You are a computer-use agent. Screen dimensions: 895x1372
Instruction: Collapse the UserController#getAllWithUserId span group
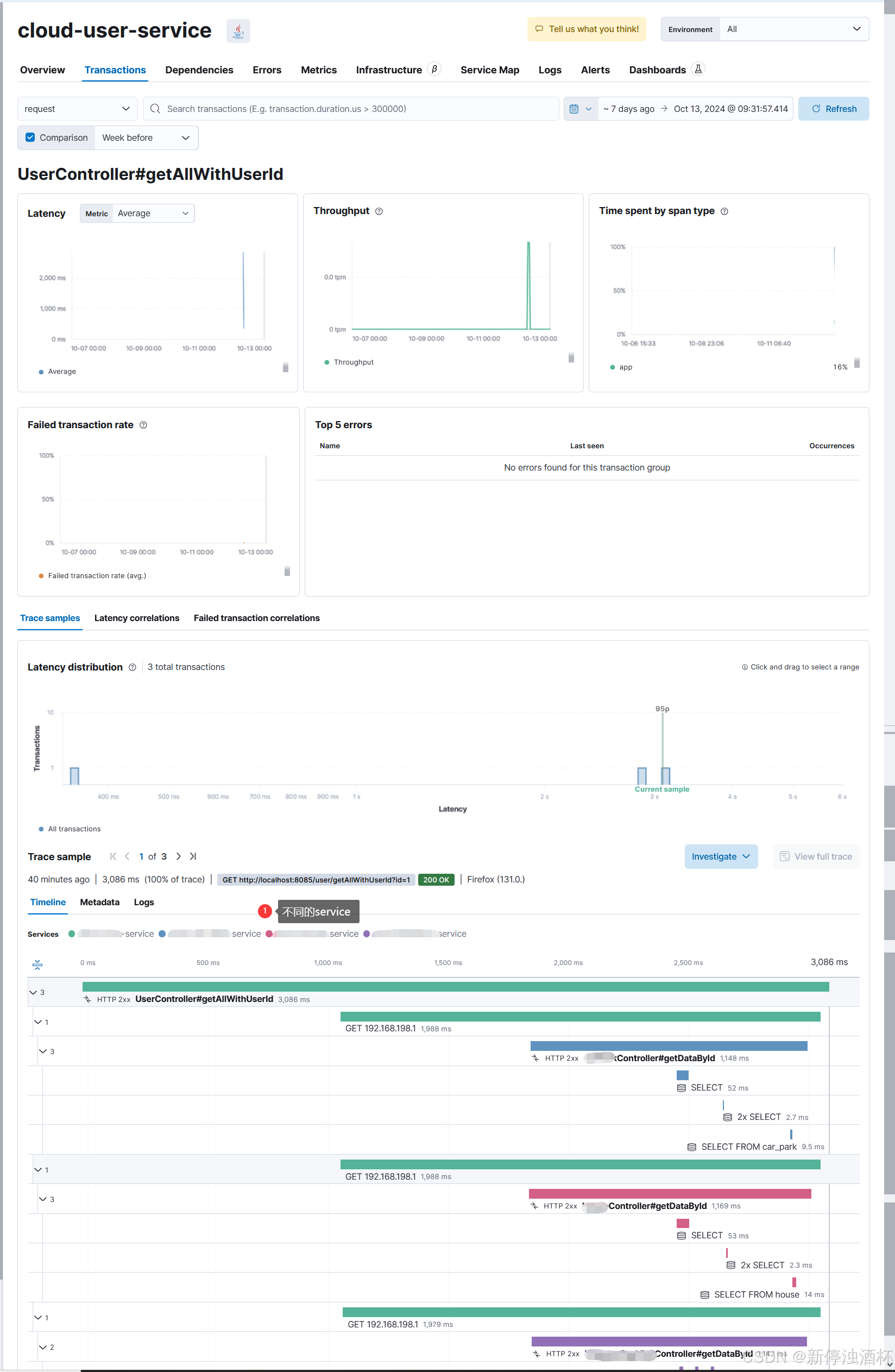(x=34, y=992)
